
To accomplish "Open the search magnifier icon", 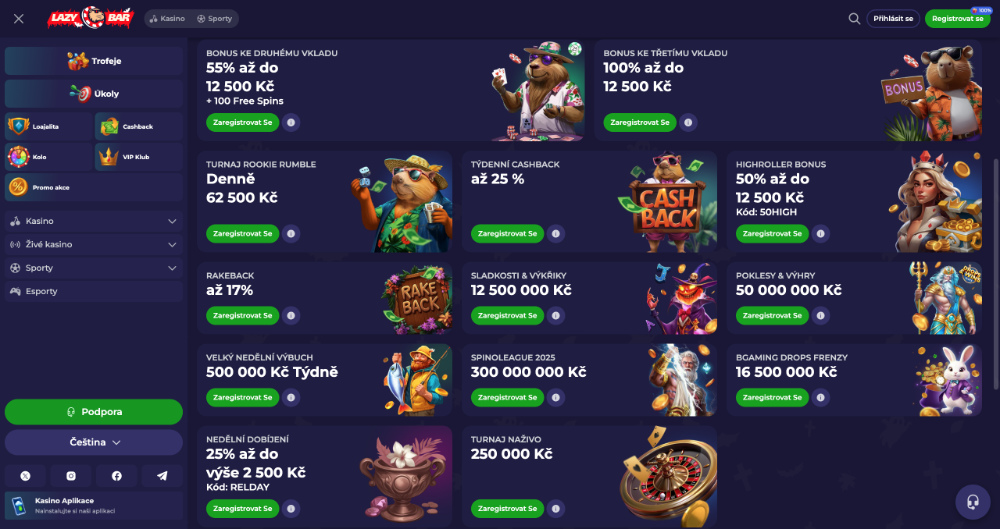I will [x=854, y=19].
